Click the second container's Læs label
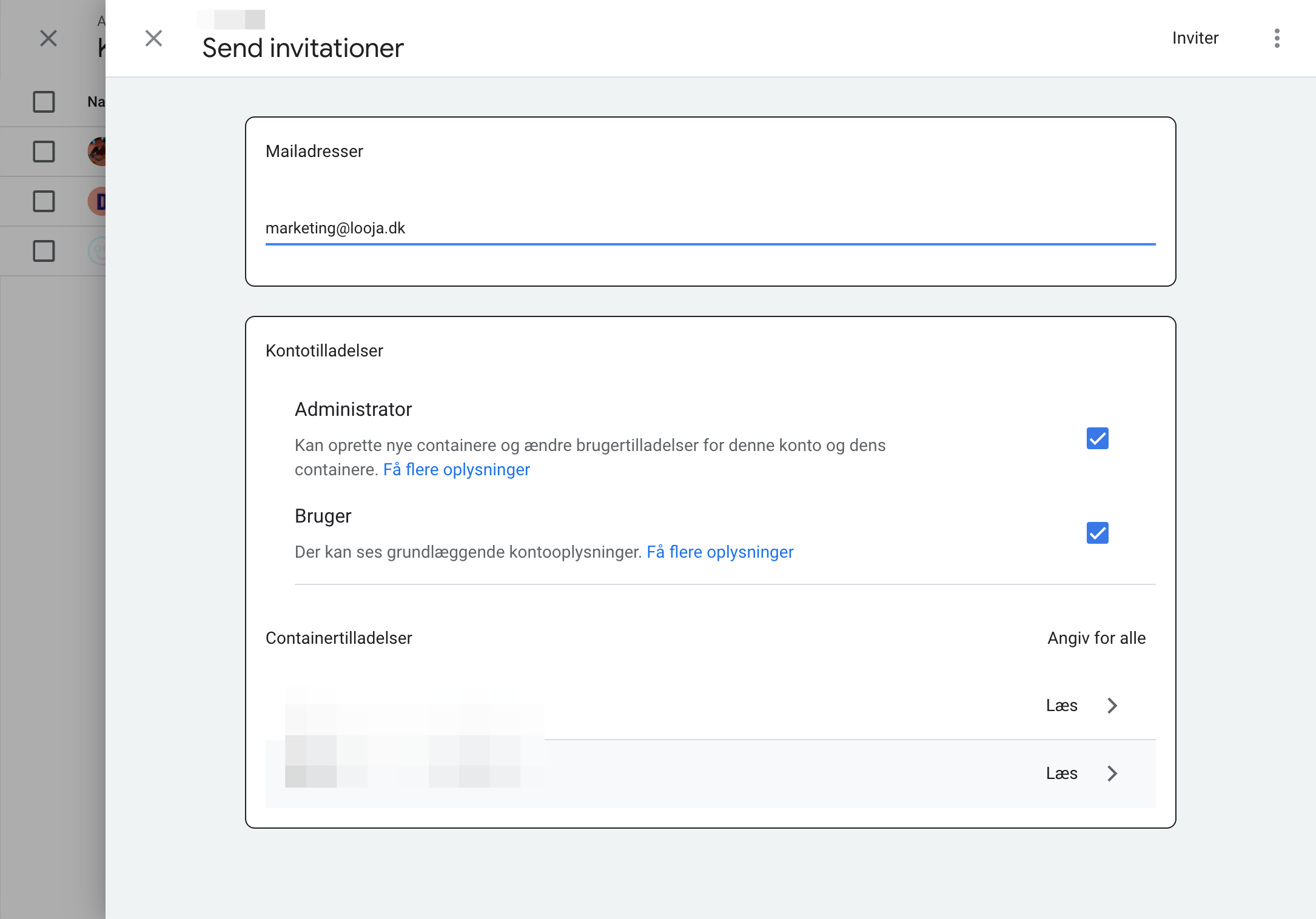 coord(1061,774)
